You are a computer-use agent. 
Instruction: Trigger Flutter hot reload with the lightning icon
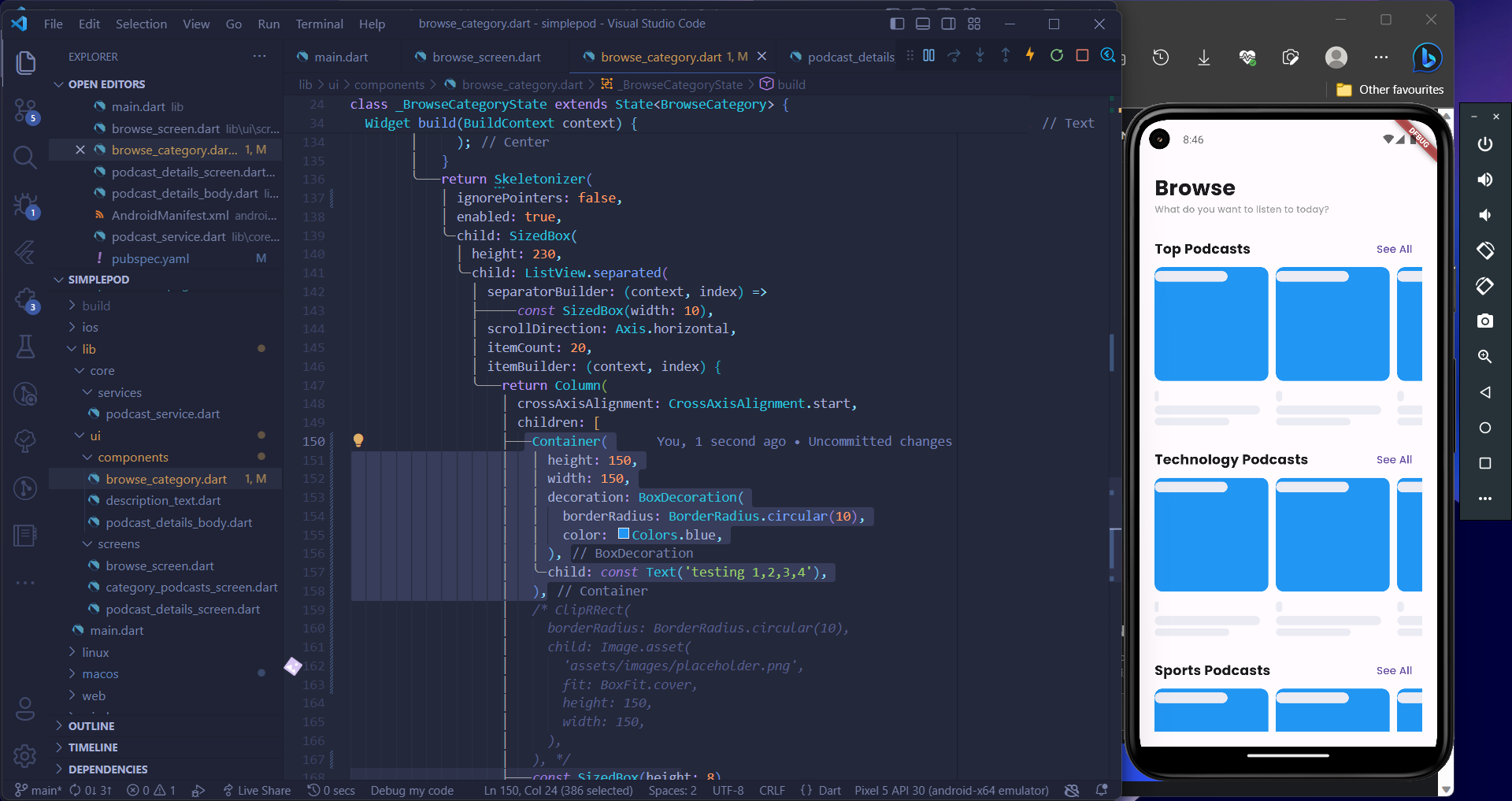pos(1030,56)
